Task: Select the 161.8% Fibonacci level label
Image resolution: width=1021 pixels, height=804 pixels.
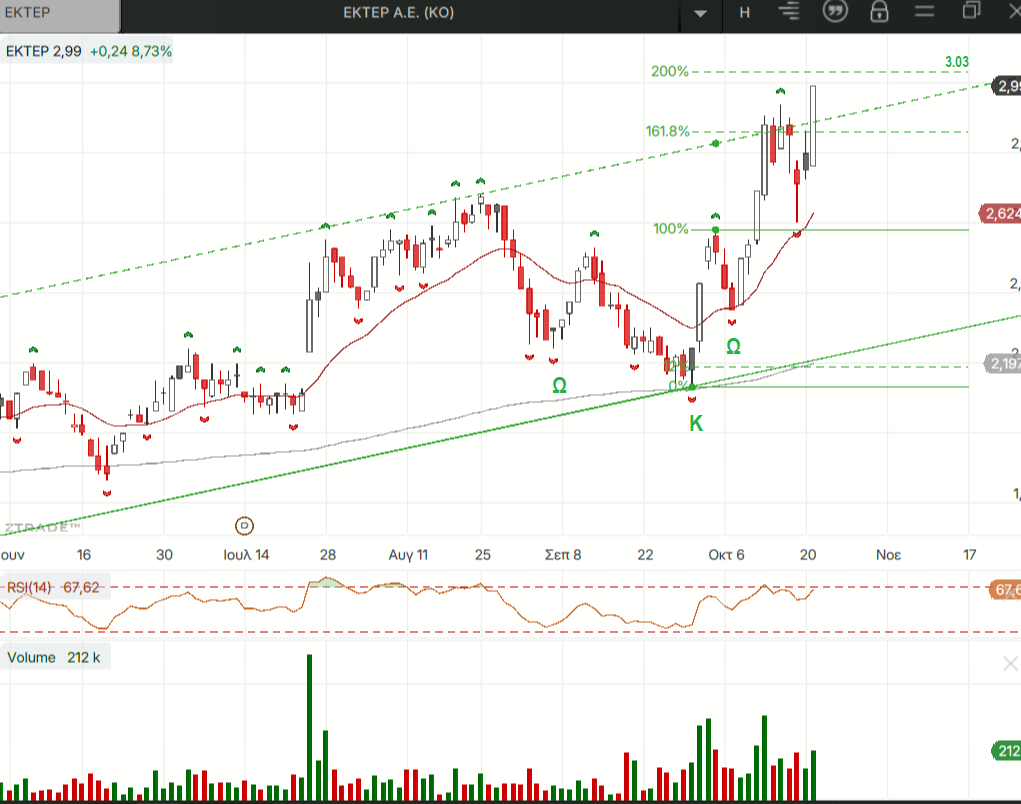Action: click(667, 131)
